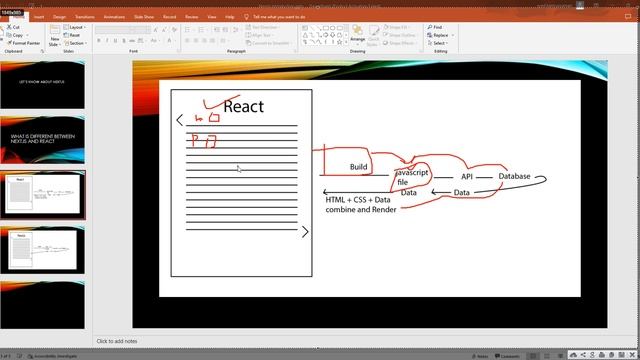This screenshot has height=360, width=640.
Task: Click the Reset slide button
Action: click(72, 35)
